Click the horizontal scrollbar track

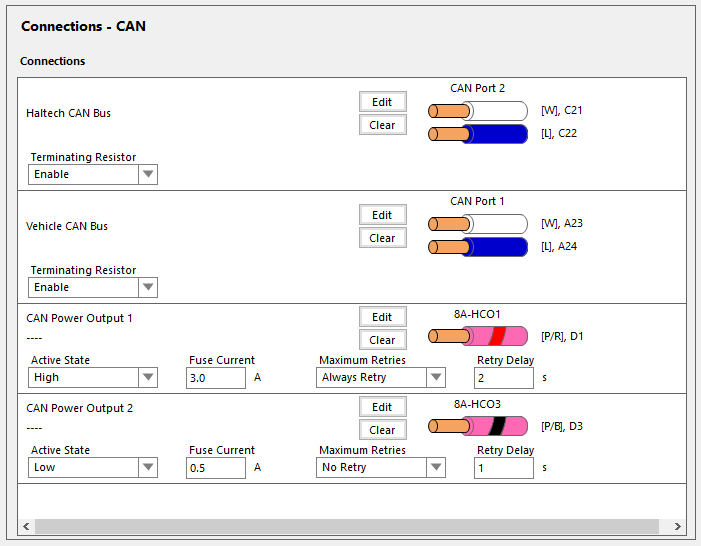[347, 526]
